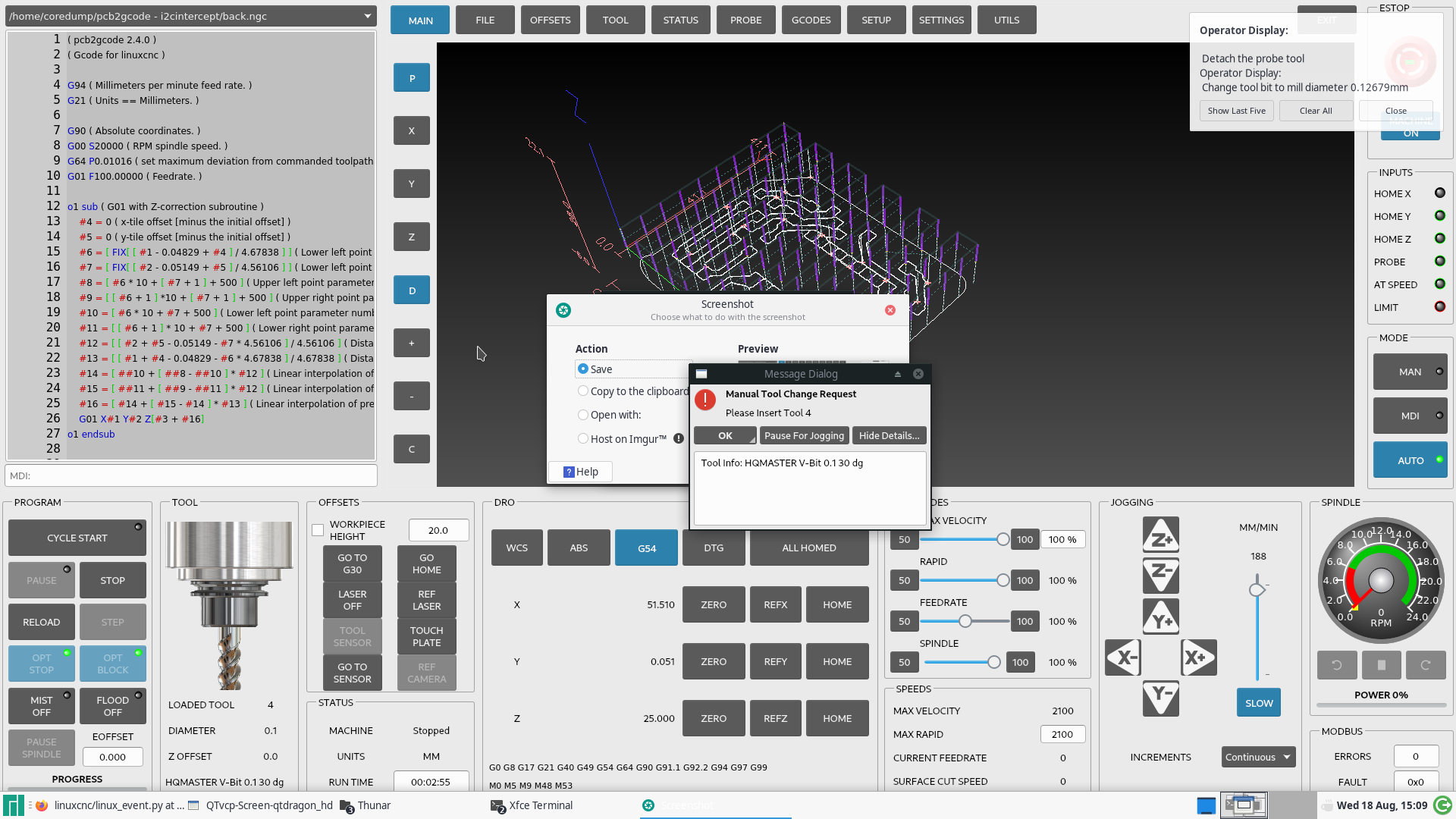
Task: Open the GCODES tab
Action: 811,20
